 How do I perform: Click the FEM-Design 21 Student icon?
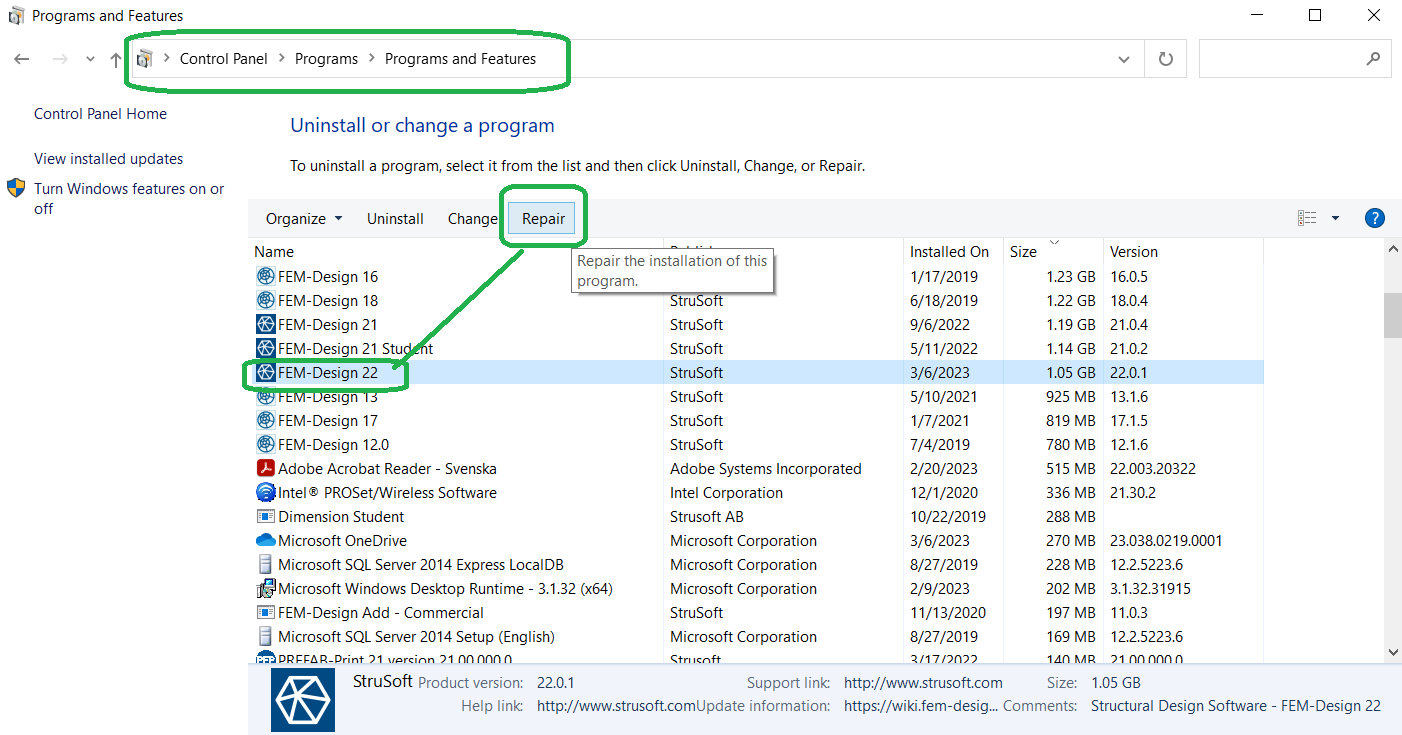click(x=265, y=349)
